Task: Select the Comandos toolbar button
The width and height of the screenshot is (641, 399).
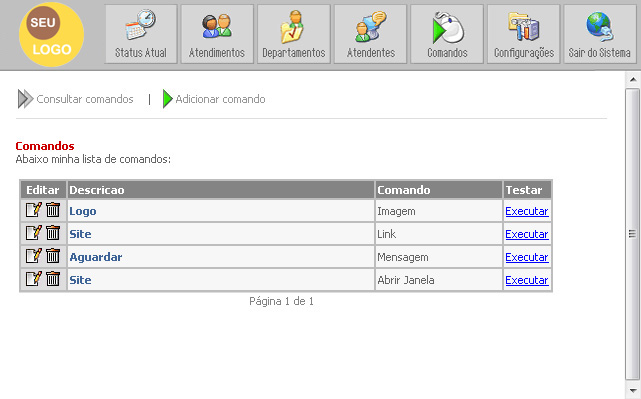Action: [447, 34]
